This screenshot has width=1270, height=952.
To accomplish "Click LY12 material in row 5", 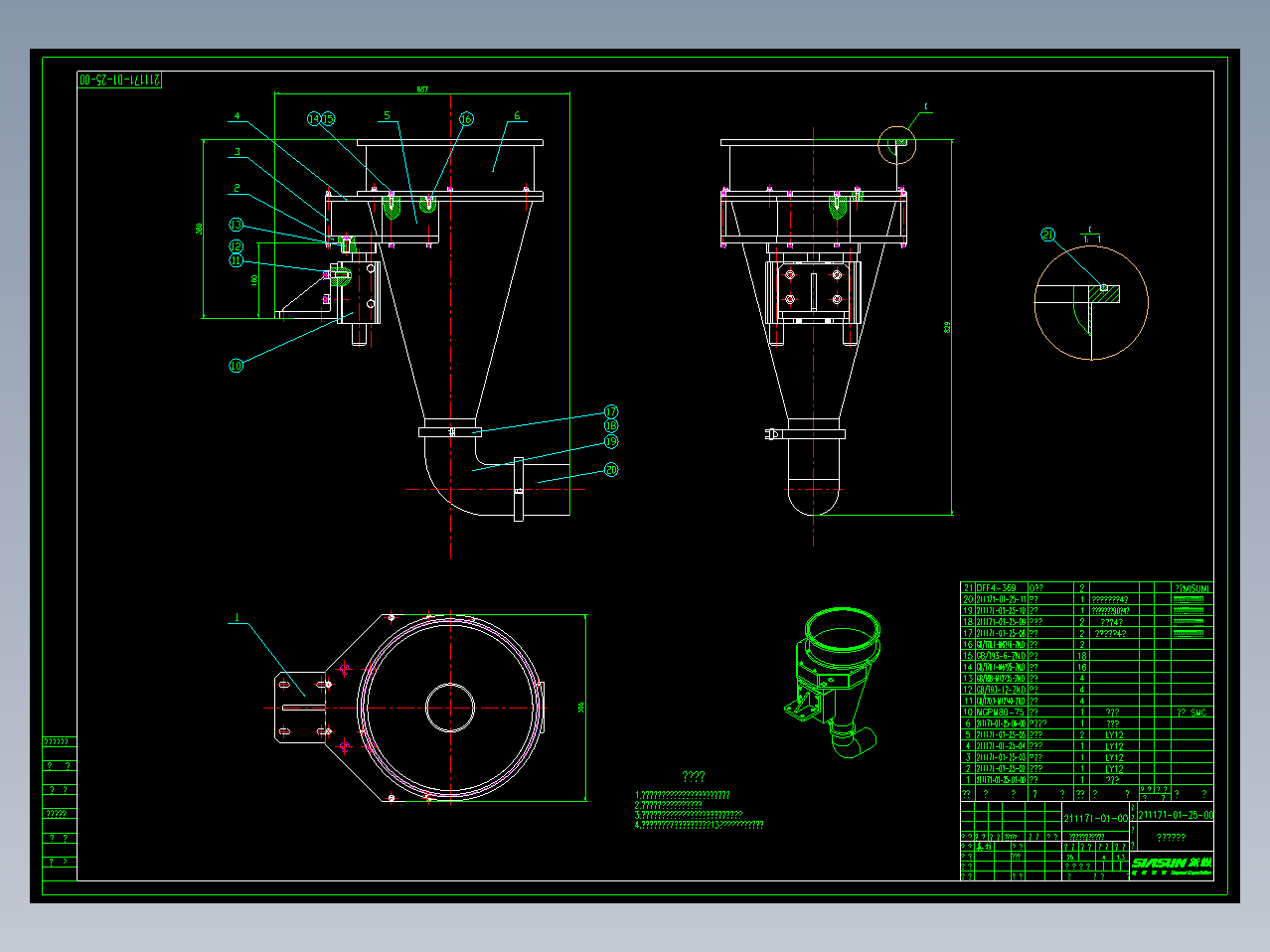I will coord(1114,735).
